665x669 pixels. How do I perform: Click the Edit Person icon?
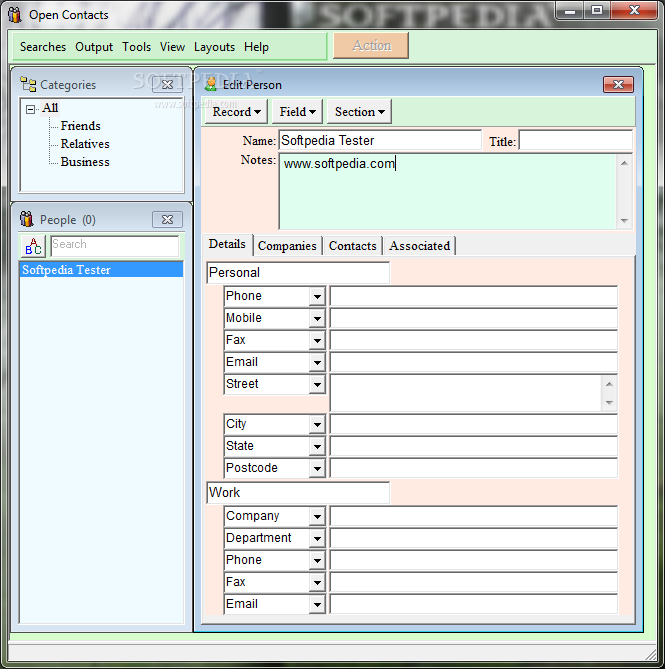click(x=211, y=84)
